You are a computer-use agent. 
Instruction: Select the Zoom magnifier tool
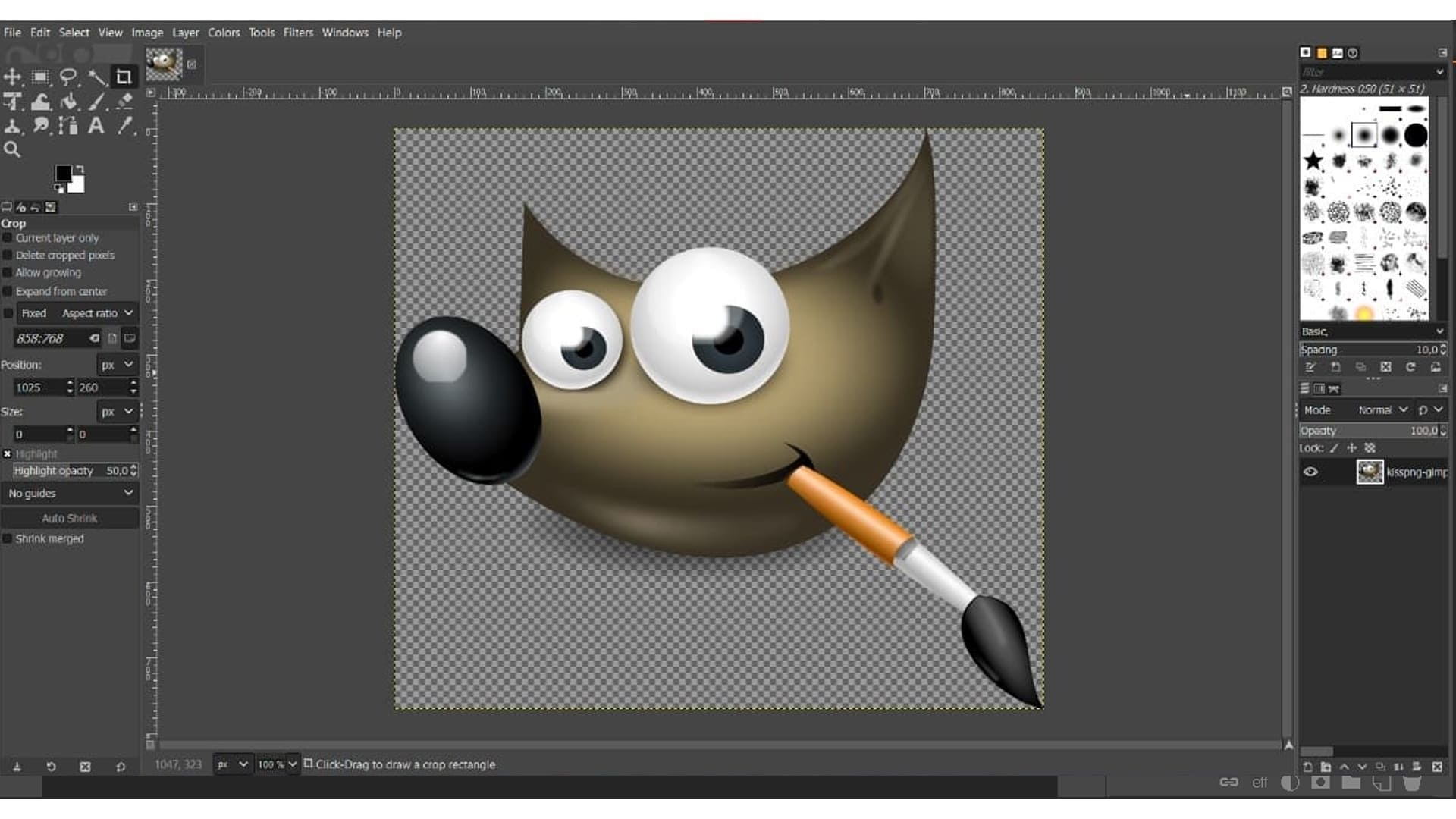pos(12,149)
